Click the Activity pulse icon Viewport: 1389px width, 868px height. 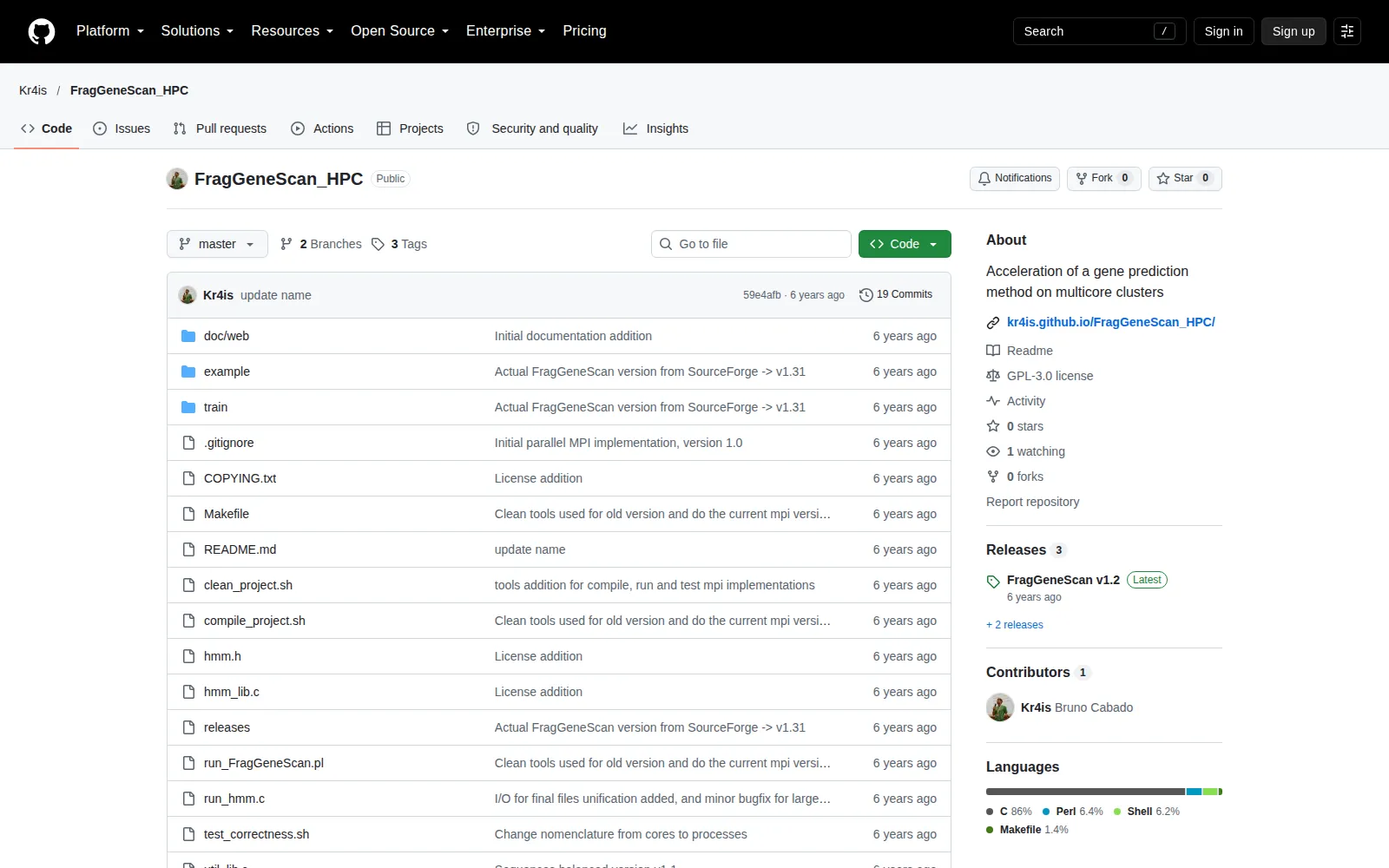click(993, 401)
